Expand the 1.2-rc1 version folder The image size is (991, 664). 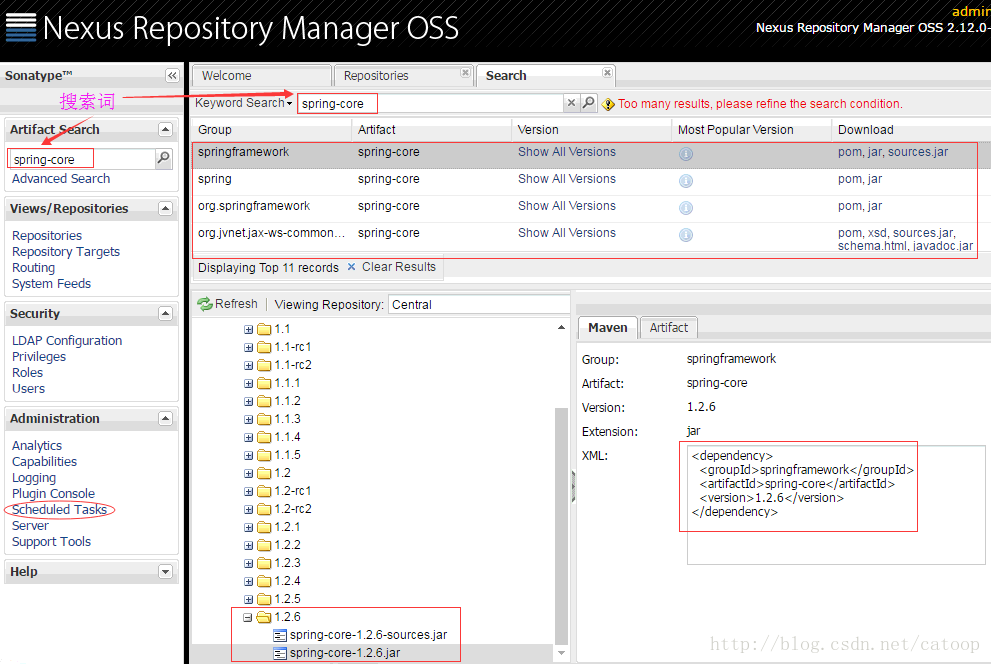pyautogui.click(x=248, y=492)
